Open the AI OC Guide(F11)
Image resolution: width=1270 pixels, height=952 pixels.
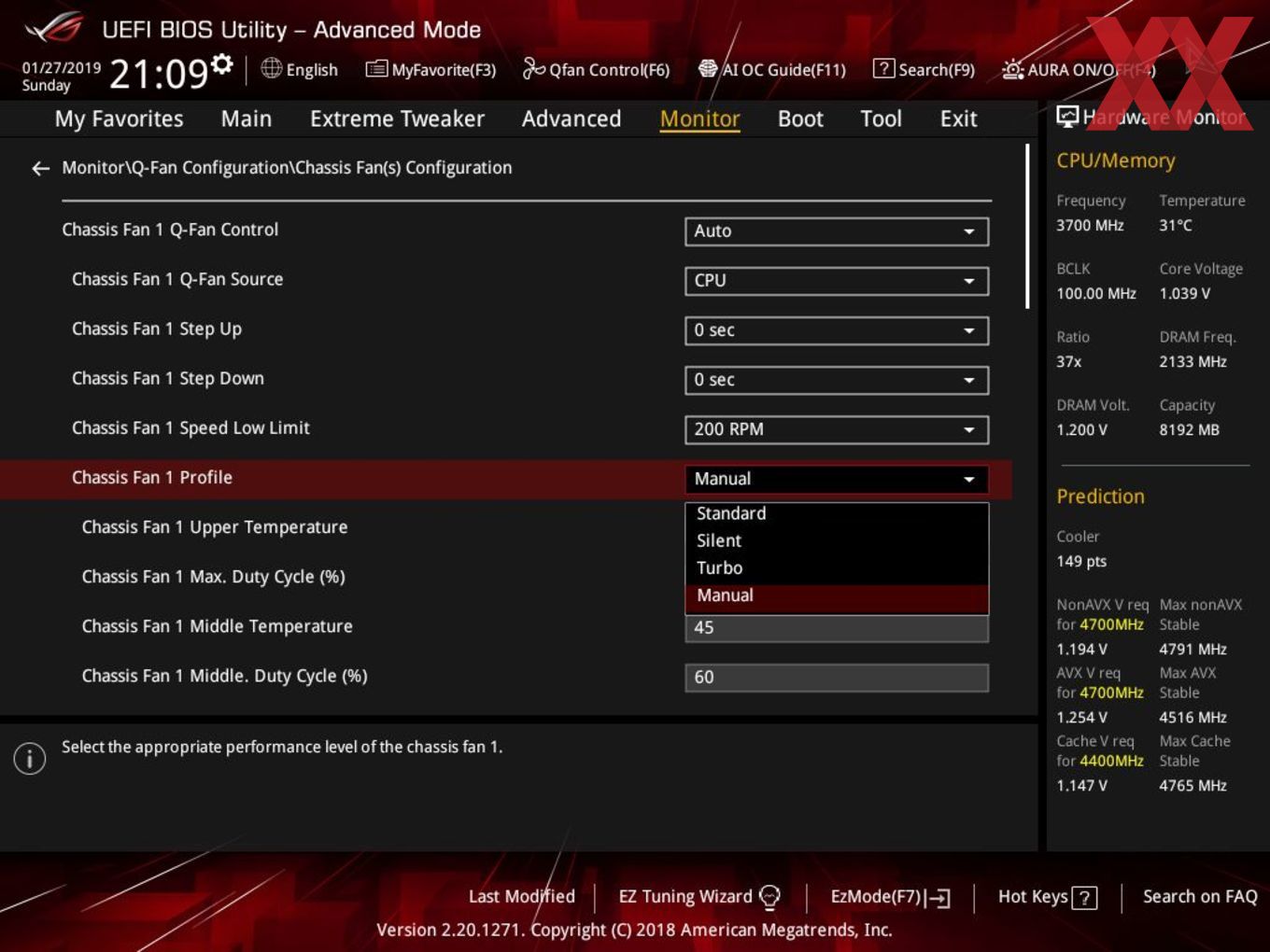click(771, 69)
